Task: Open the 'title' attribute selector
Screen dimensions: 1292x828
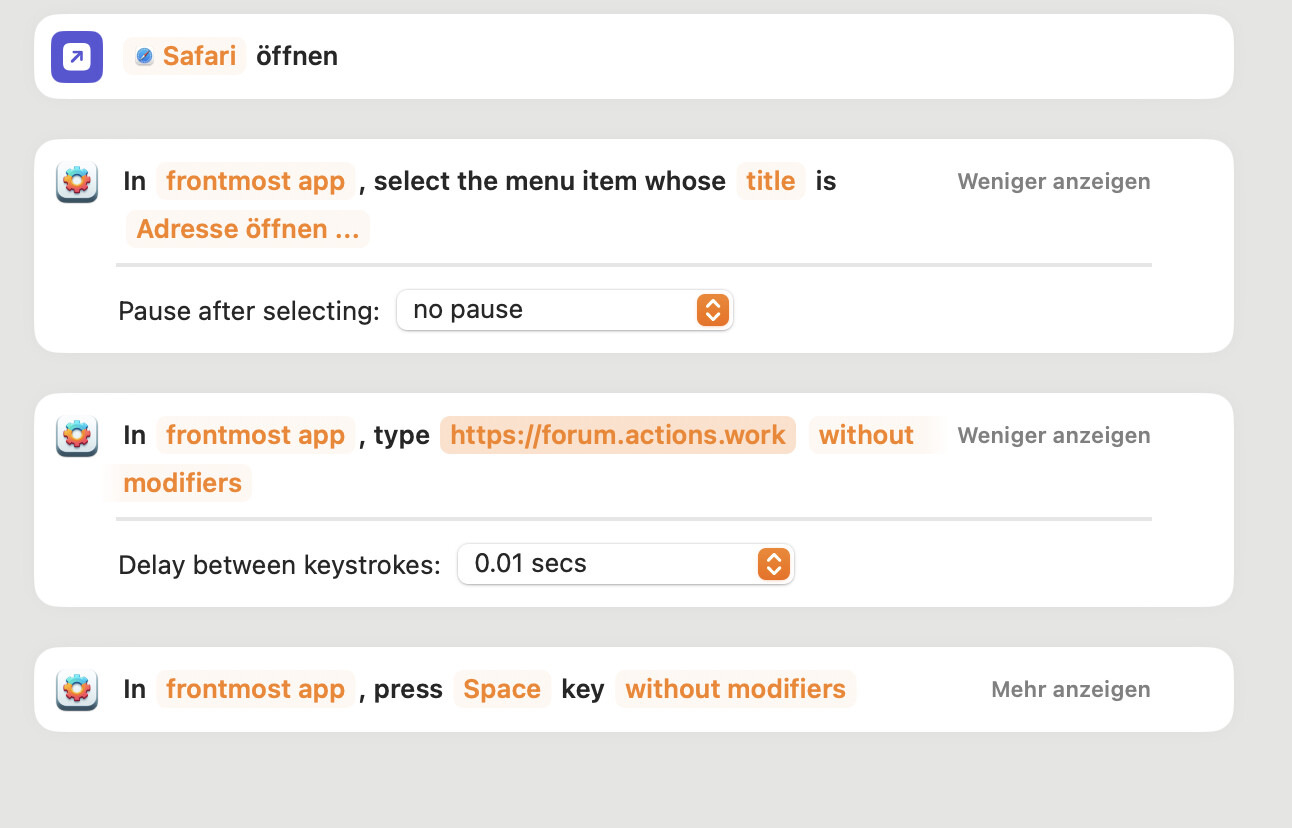Action: tap(770, 181)
